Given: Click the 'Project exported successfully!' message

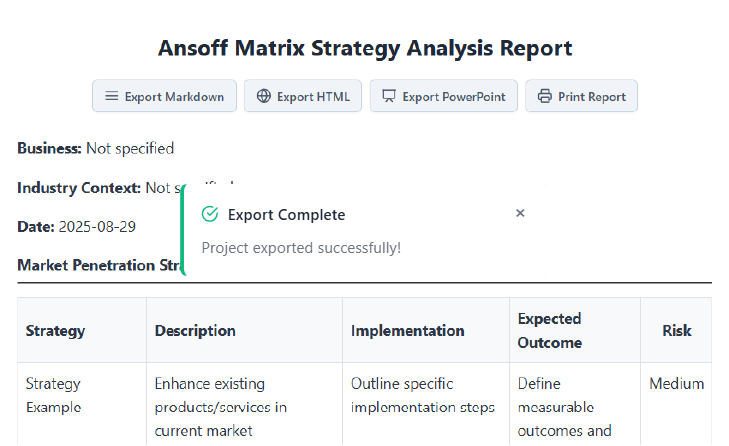Looking at the screenshot, I should pyautogui.click(x=301, y=247).
